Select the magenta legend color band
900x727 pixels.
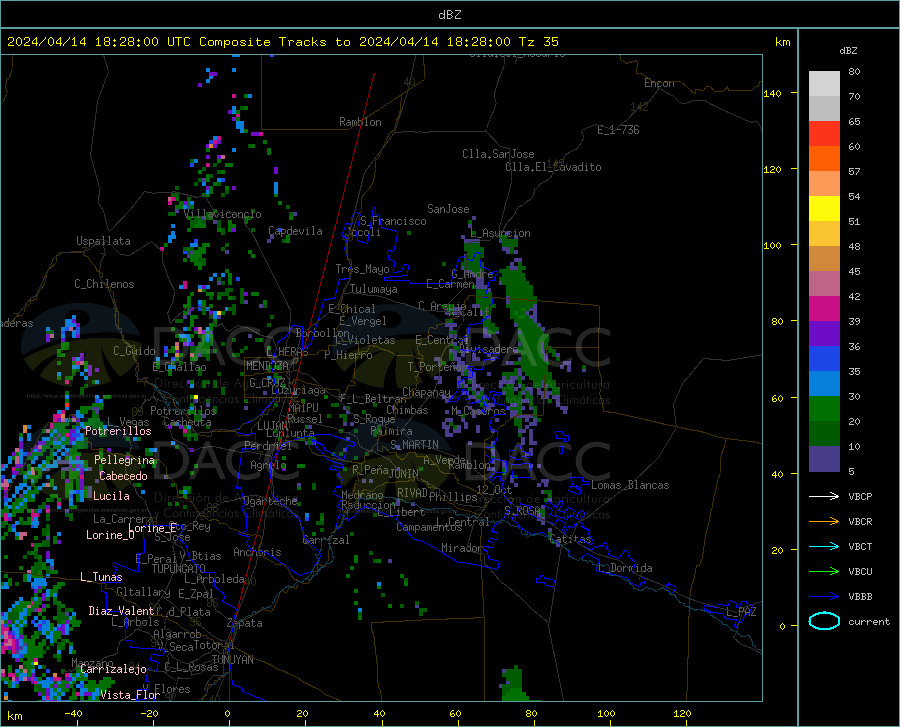[x=824, y=309]
